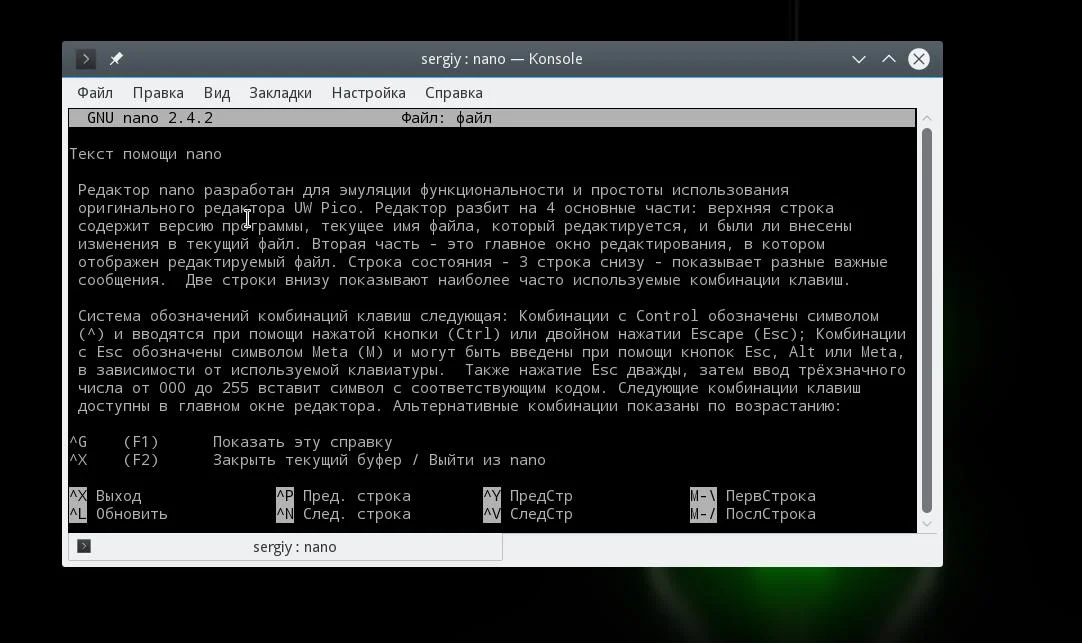
Task: Click the word 'UW Pico' in help text
Action: click(326, 208)
